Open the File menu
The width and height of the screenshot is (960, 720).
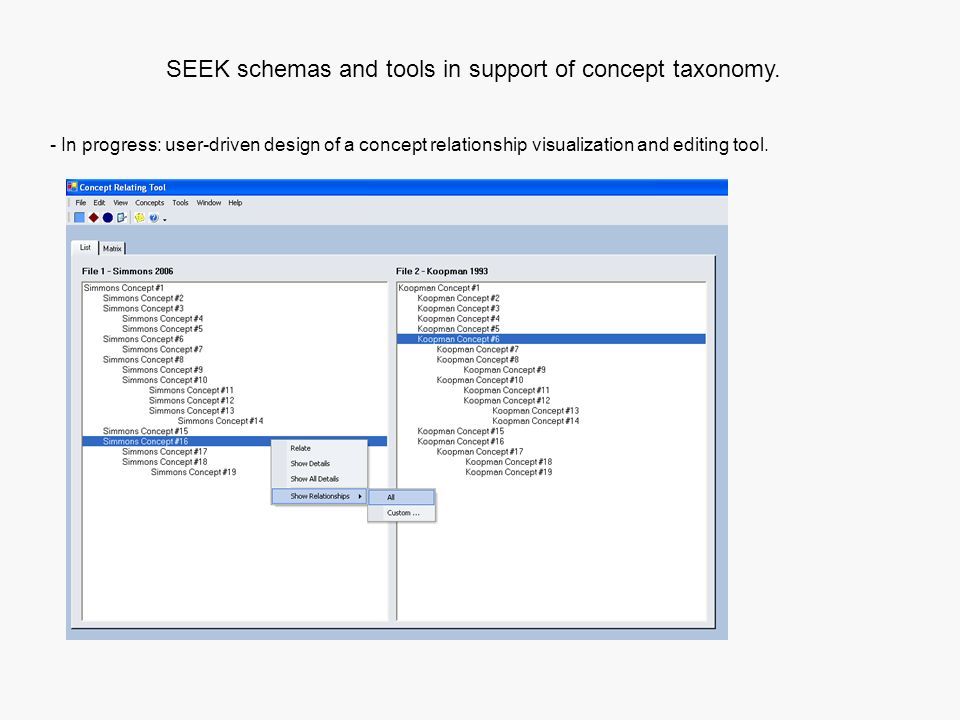(81, 203)
